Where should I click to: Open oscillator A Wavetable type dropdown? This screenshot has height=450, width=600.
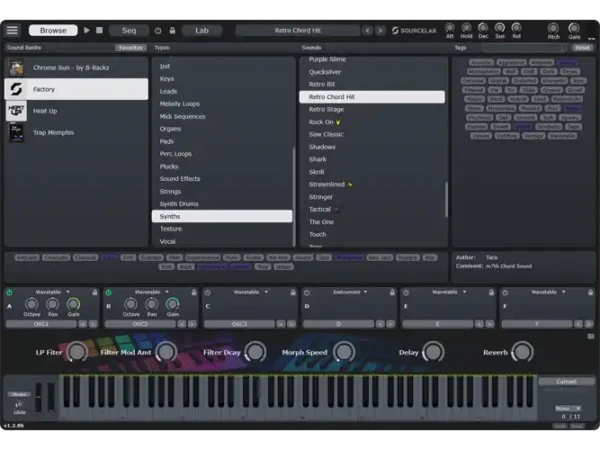[52, 292]
